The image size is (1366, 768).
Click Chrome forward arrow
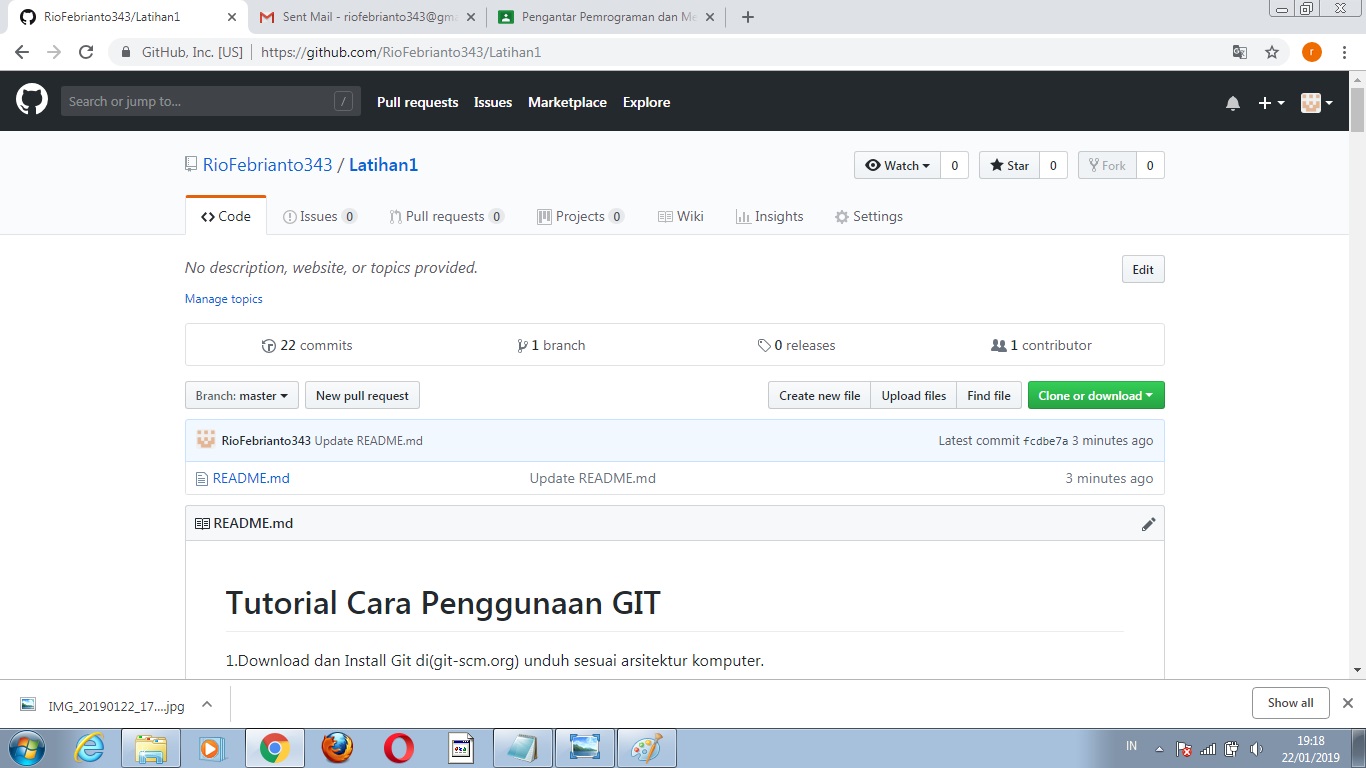(54, 52)
